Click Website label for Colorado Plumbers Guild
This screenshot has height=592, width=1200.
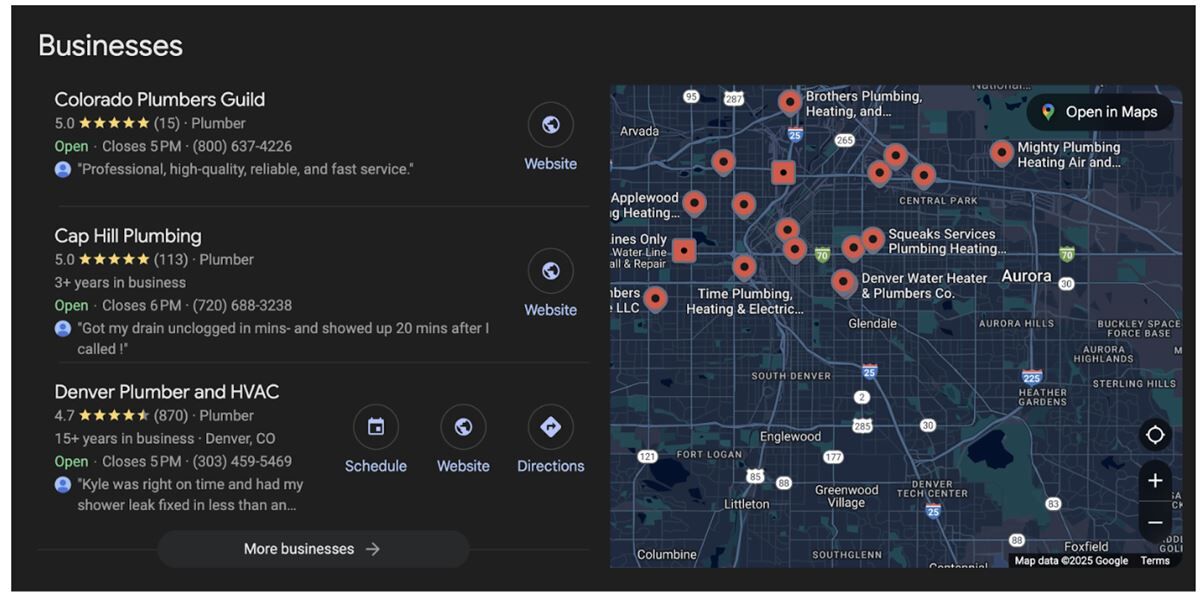(x=550, y=164)
